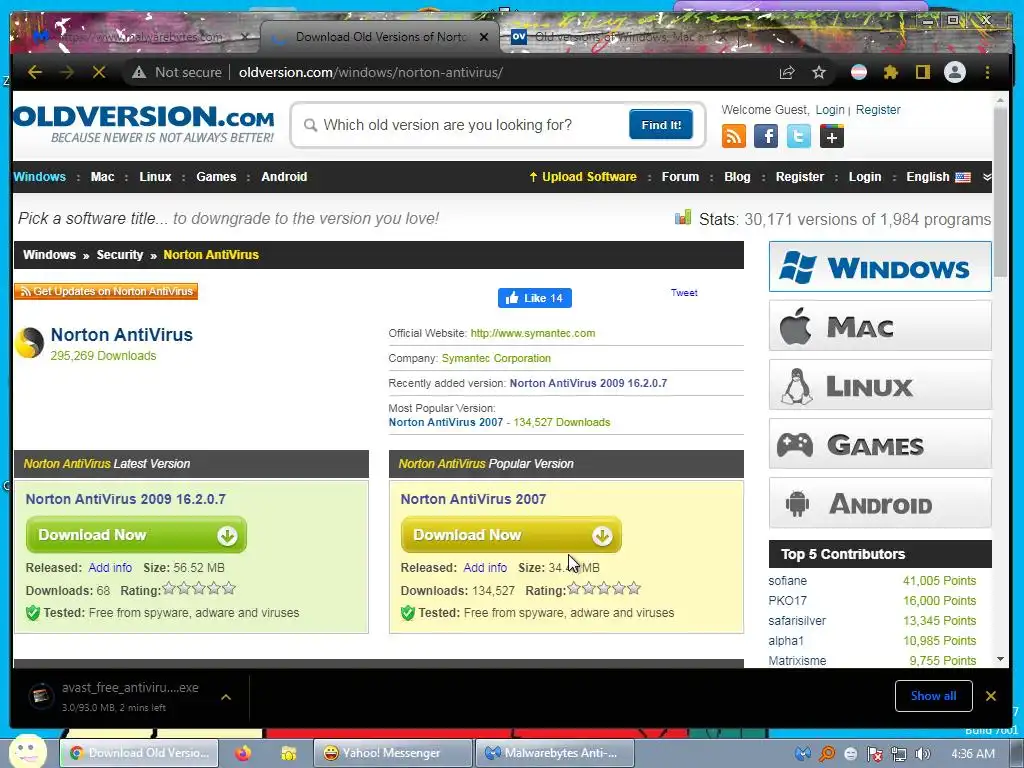1024x768 pixels.
Task: Click the plus share icon in the header
Action: [x=831, y=136]
